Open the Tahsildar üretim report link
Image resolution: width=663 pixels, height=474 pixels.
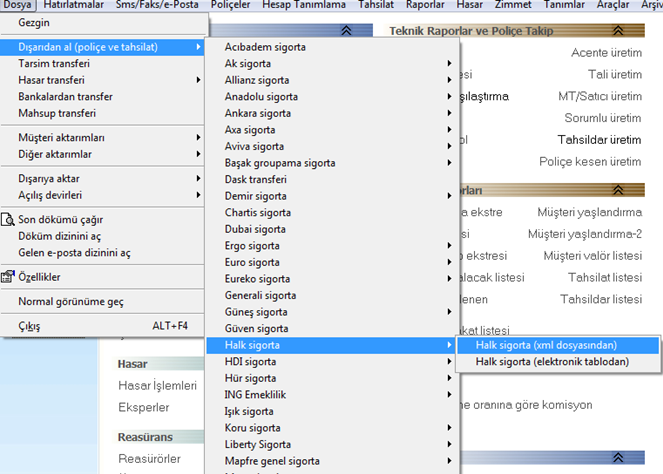coord(599,139)
